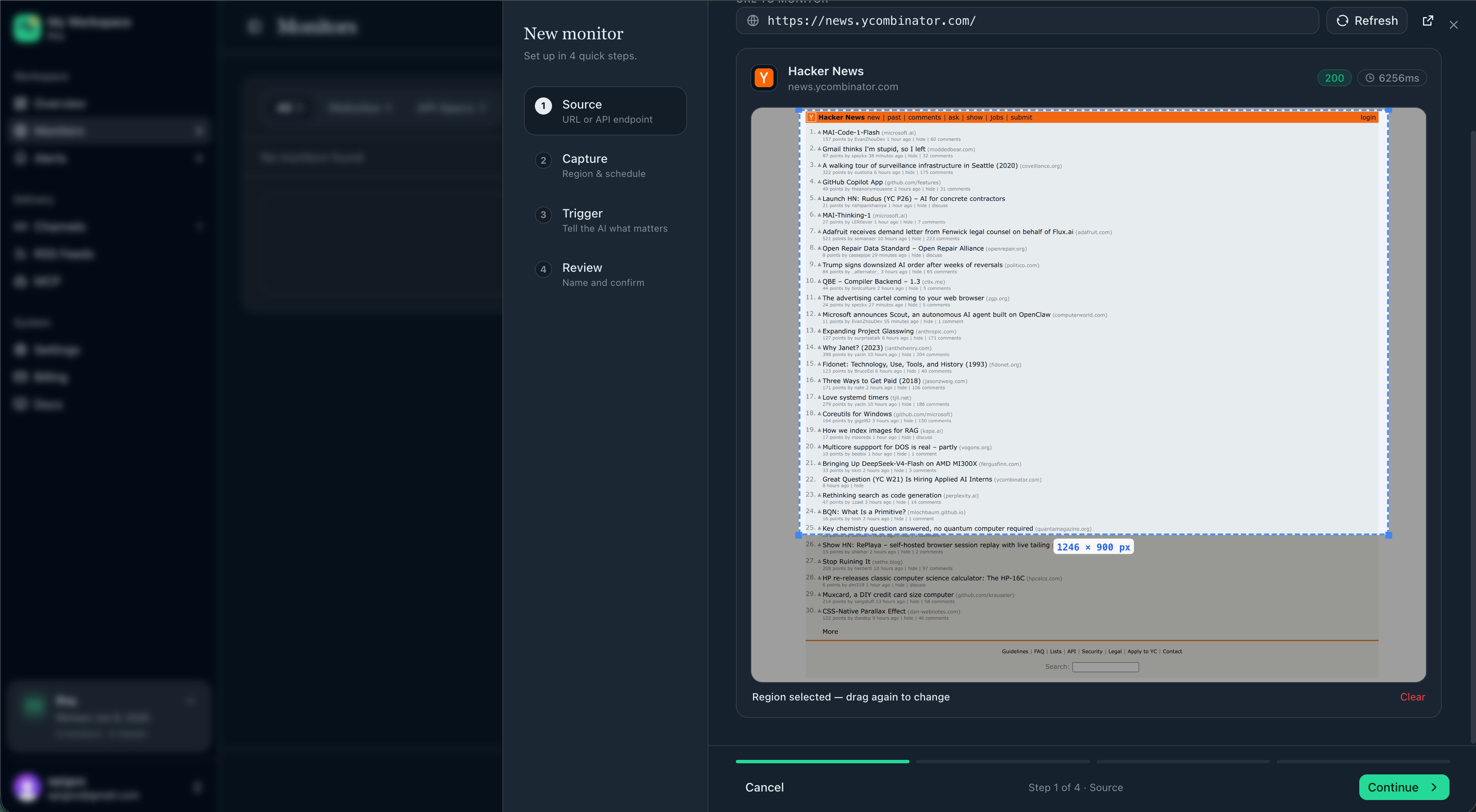This screenshot has height=812, width=1476.
Task: Click the 'new' link in the preview header
Action: coord(873,118)
